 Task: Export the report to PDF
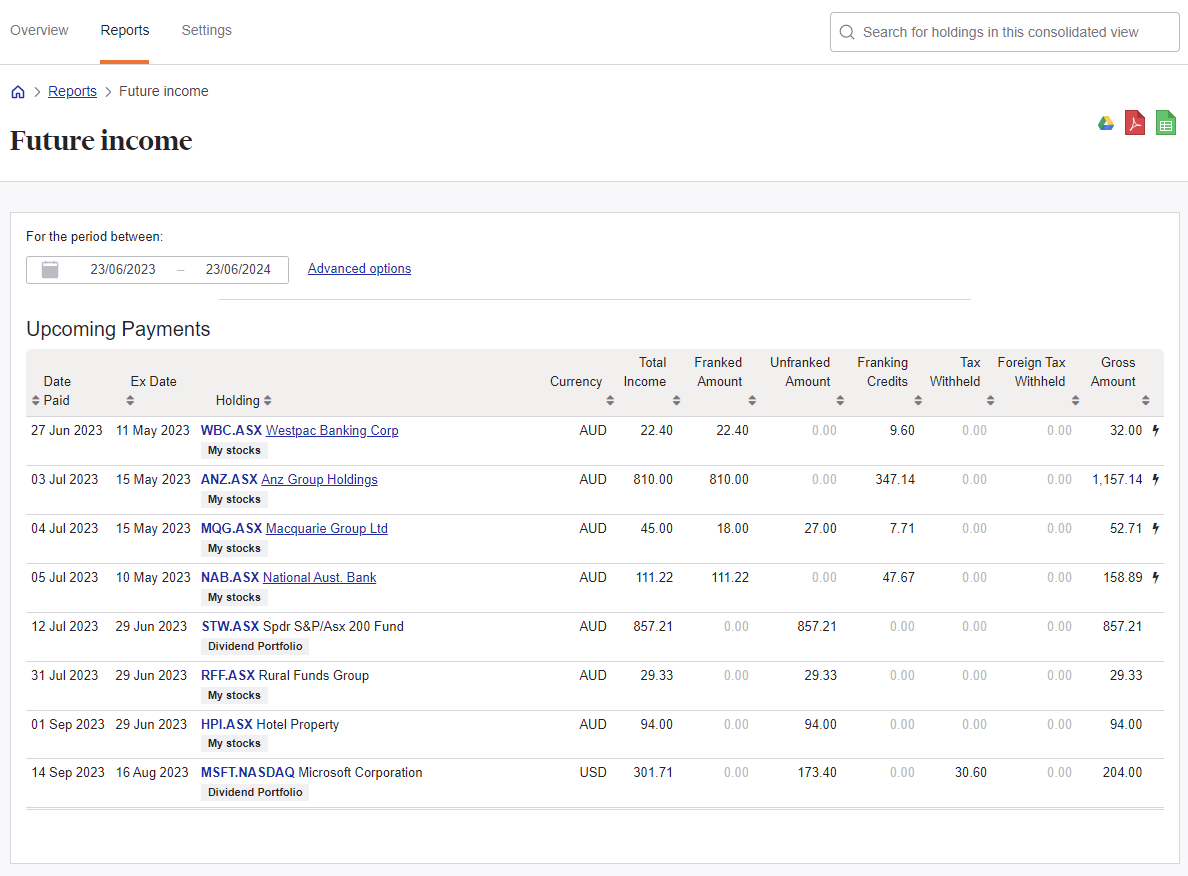click(x=1135, y=122)
